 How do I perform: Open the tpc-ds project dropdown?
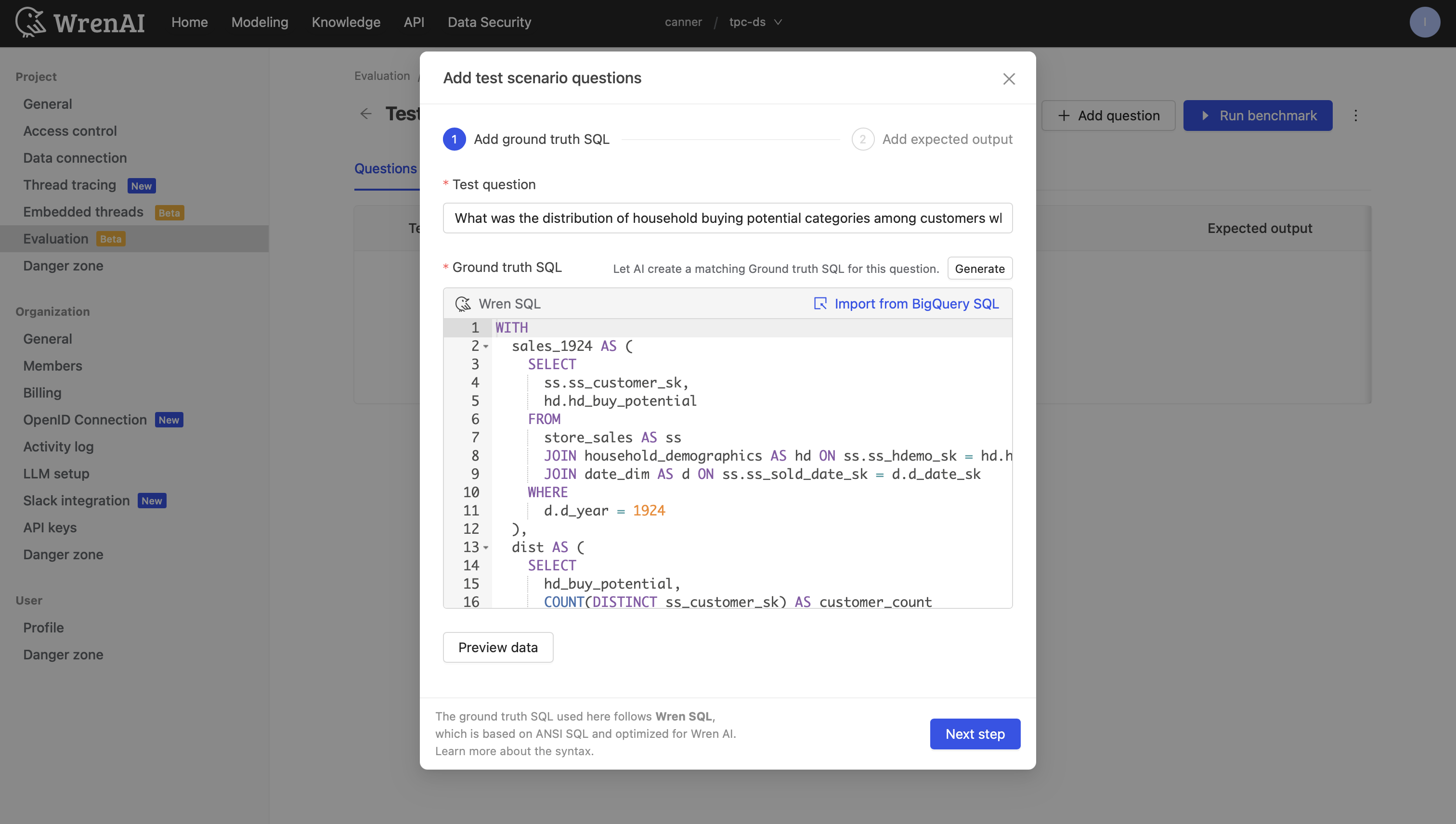755,22
